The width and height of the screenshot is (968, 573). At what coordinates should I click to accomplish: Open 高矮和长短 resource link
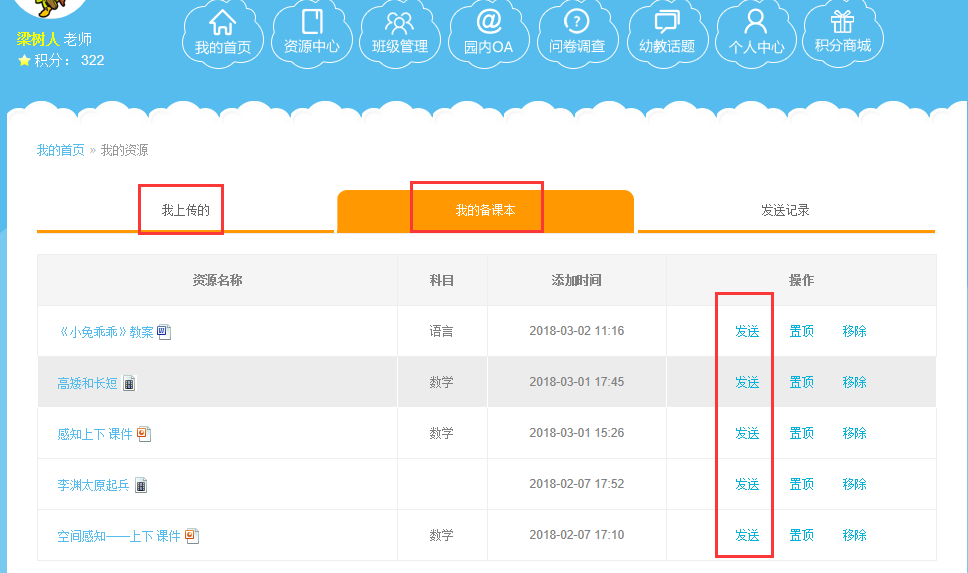tap(87, 383)
